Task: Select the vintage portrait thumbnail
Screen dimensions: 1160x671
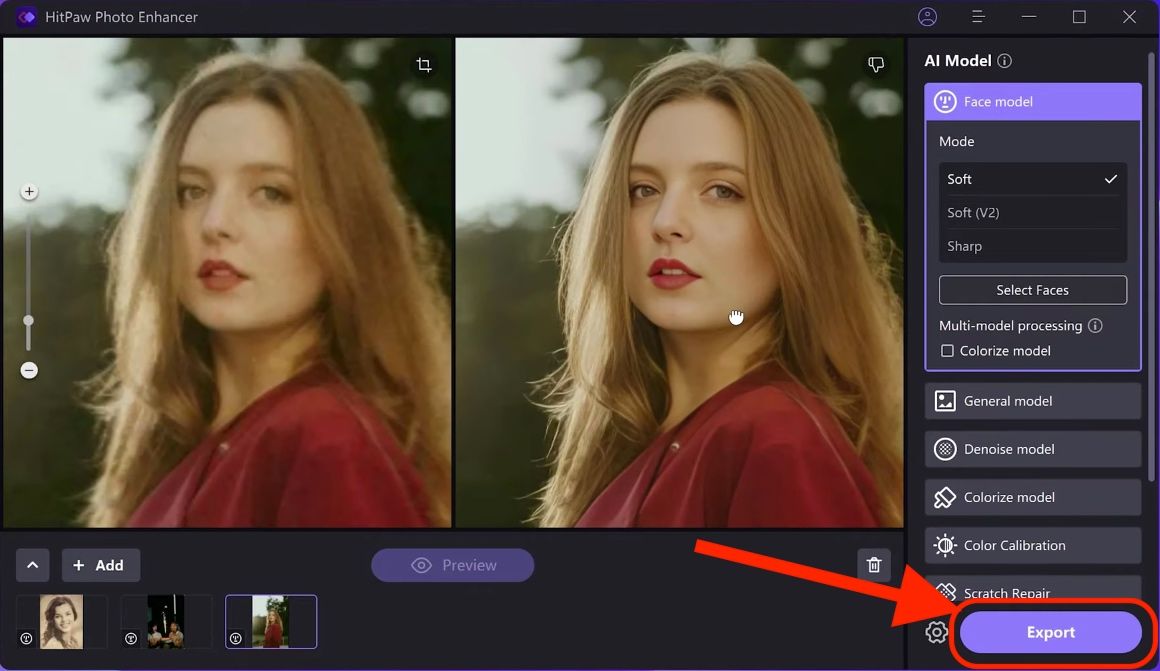Action: (61, 622)
